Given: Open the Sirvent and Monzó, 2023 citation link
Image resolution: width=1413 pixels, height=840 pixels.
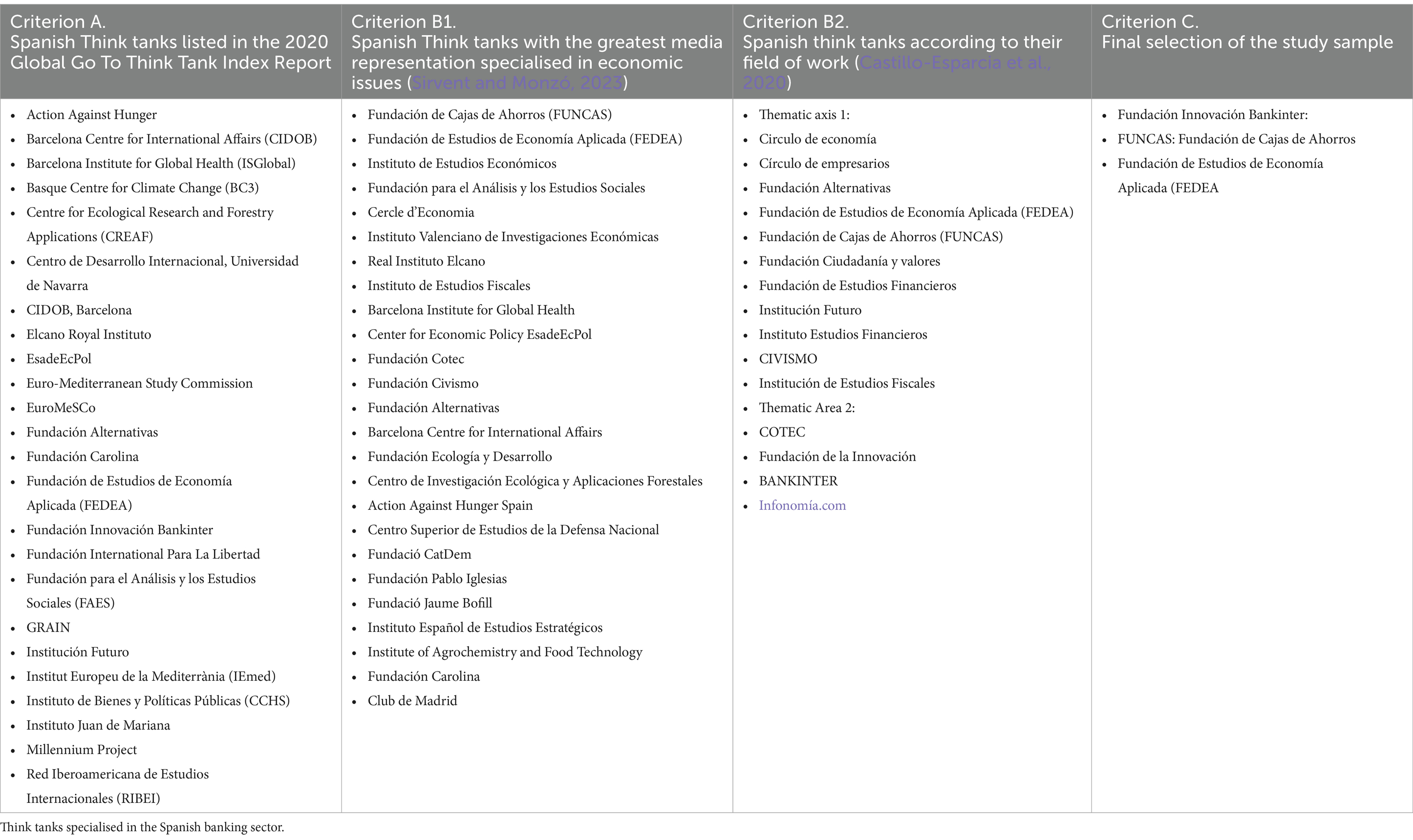Looking at the screenshot, I should coord(517,83).
